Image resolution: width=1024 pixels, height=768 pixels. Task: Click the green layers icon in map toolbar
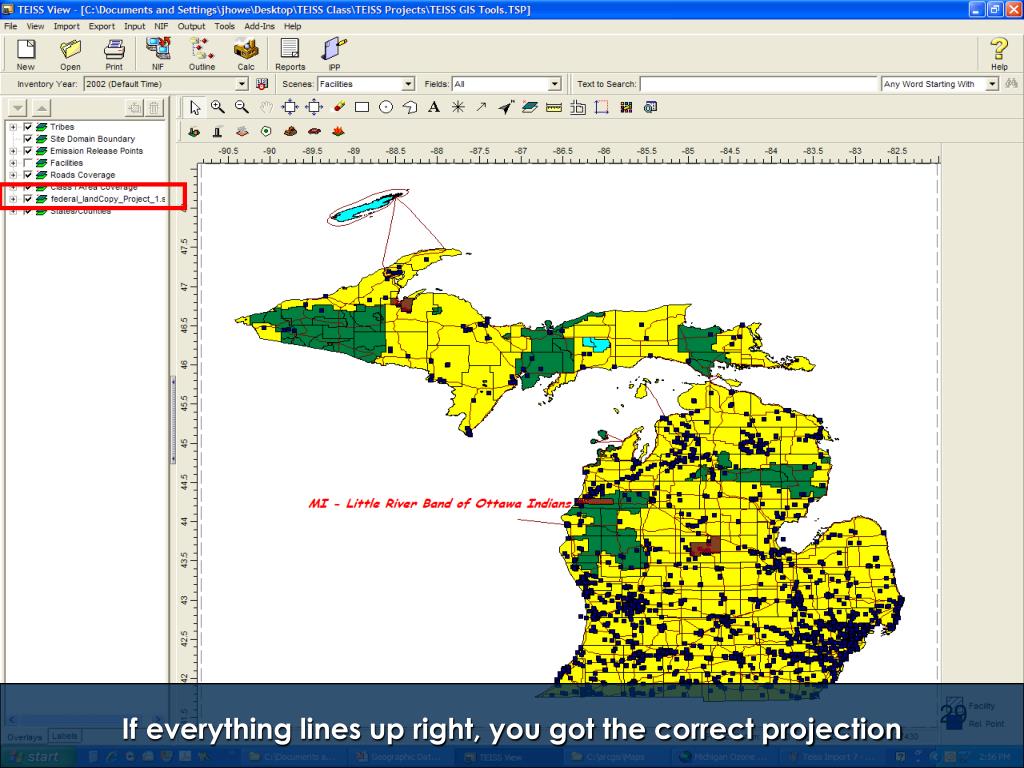point(530,107)
